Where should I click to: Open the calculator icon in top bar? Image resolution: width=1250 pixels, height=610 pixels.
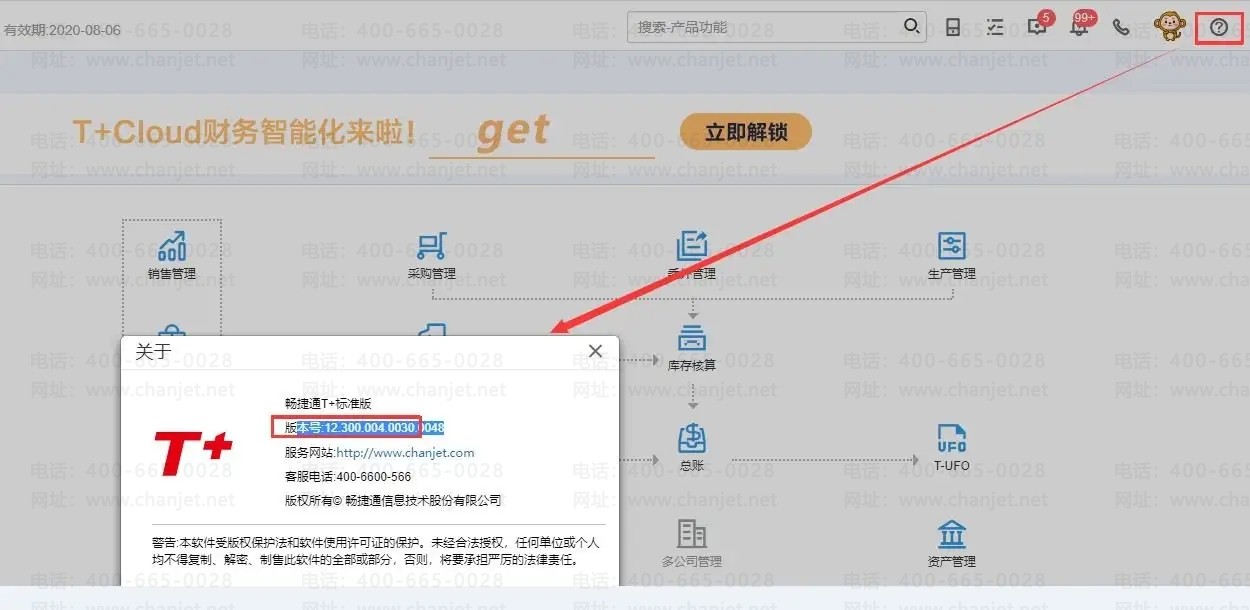pos(953,28)
